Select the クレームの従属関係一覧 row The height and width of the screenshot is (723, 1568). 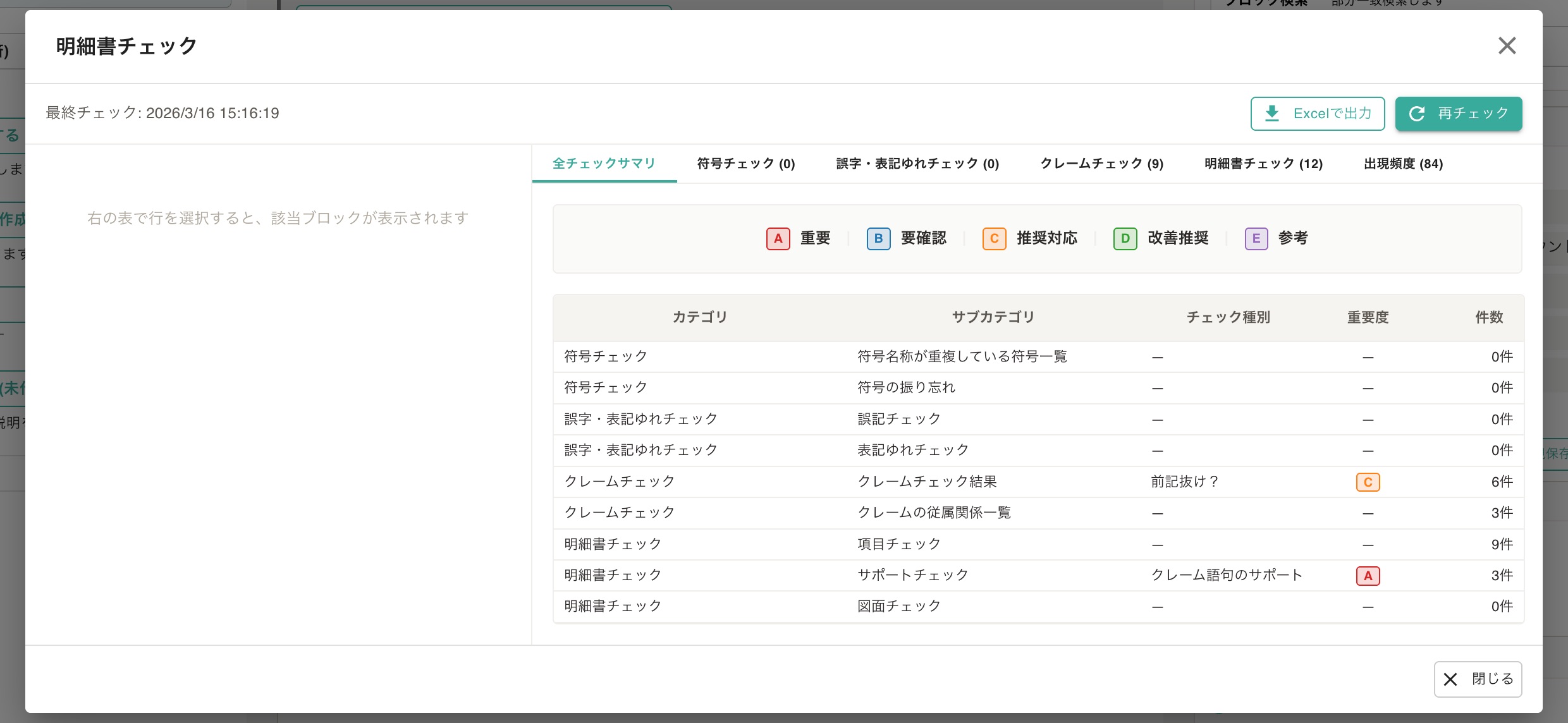pos(1038,513)
